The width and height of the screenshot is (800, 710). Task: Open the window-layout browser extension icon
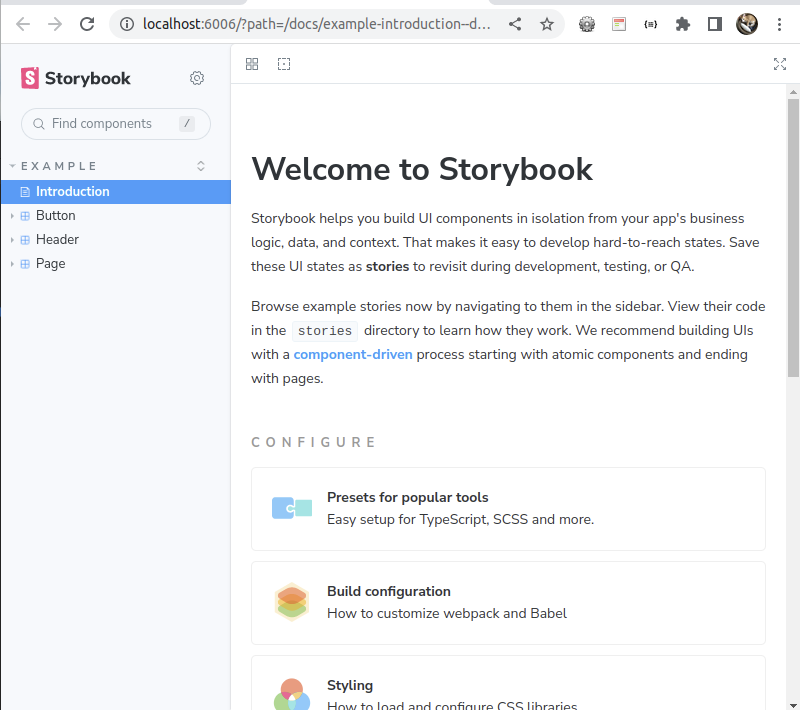coord(619,24)
